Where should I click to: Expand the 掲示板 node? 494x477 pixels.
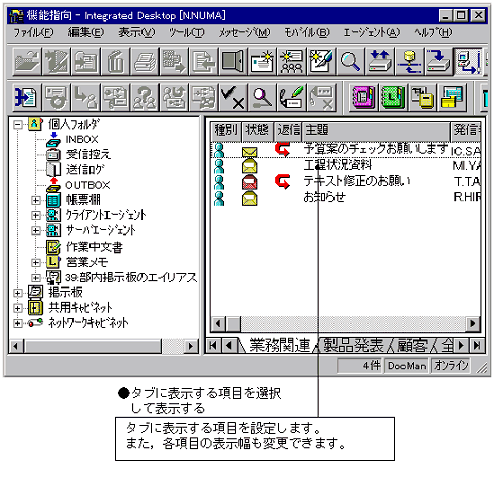coord(18,293)
